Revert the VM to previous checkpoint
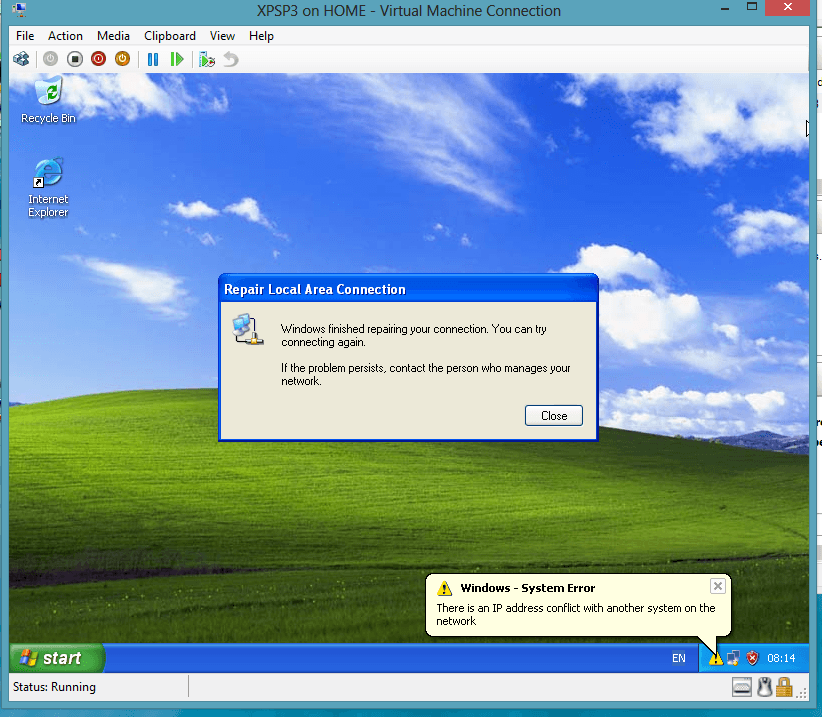Image resolution: width=822 pixels, height=717 pixels. [x=231, y=59]
